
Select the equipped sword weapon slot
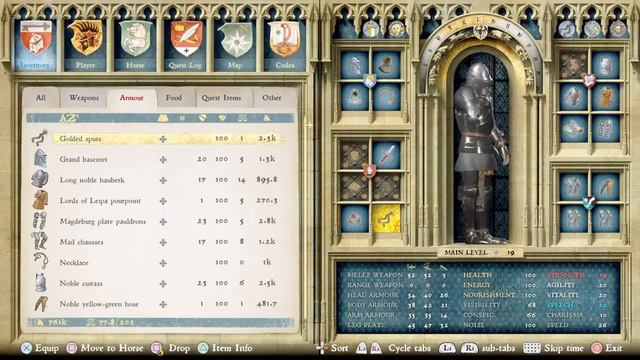386,155
